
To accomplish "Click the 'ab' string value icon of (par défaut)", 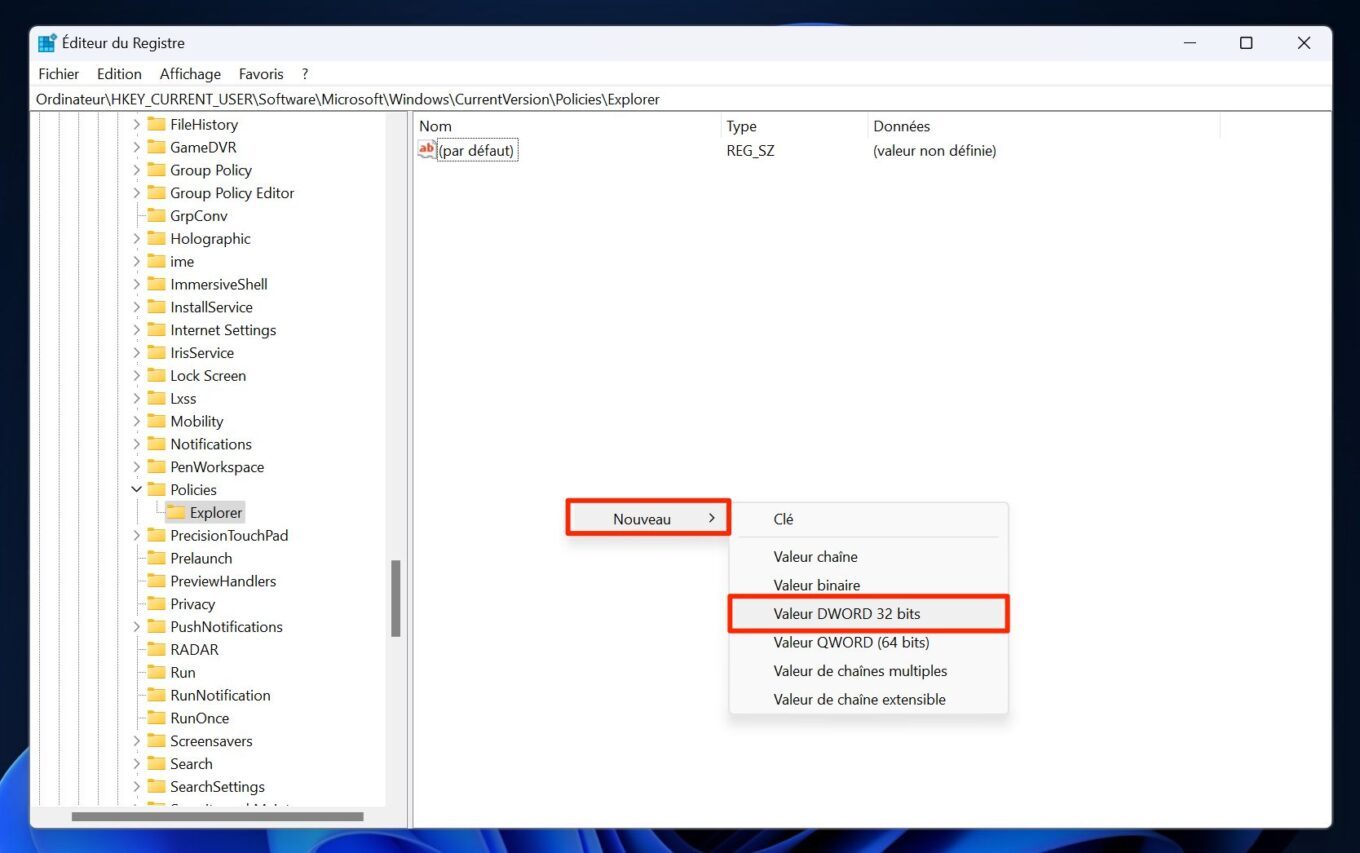I will pyautogui.click(x=427, y=150).
